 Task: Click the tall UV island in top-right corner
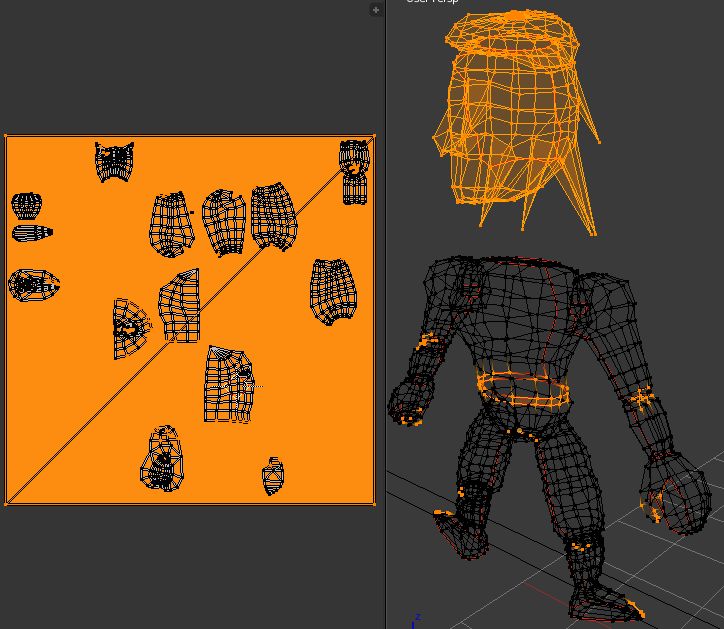tap(354, 172)
